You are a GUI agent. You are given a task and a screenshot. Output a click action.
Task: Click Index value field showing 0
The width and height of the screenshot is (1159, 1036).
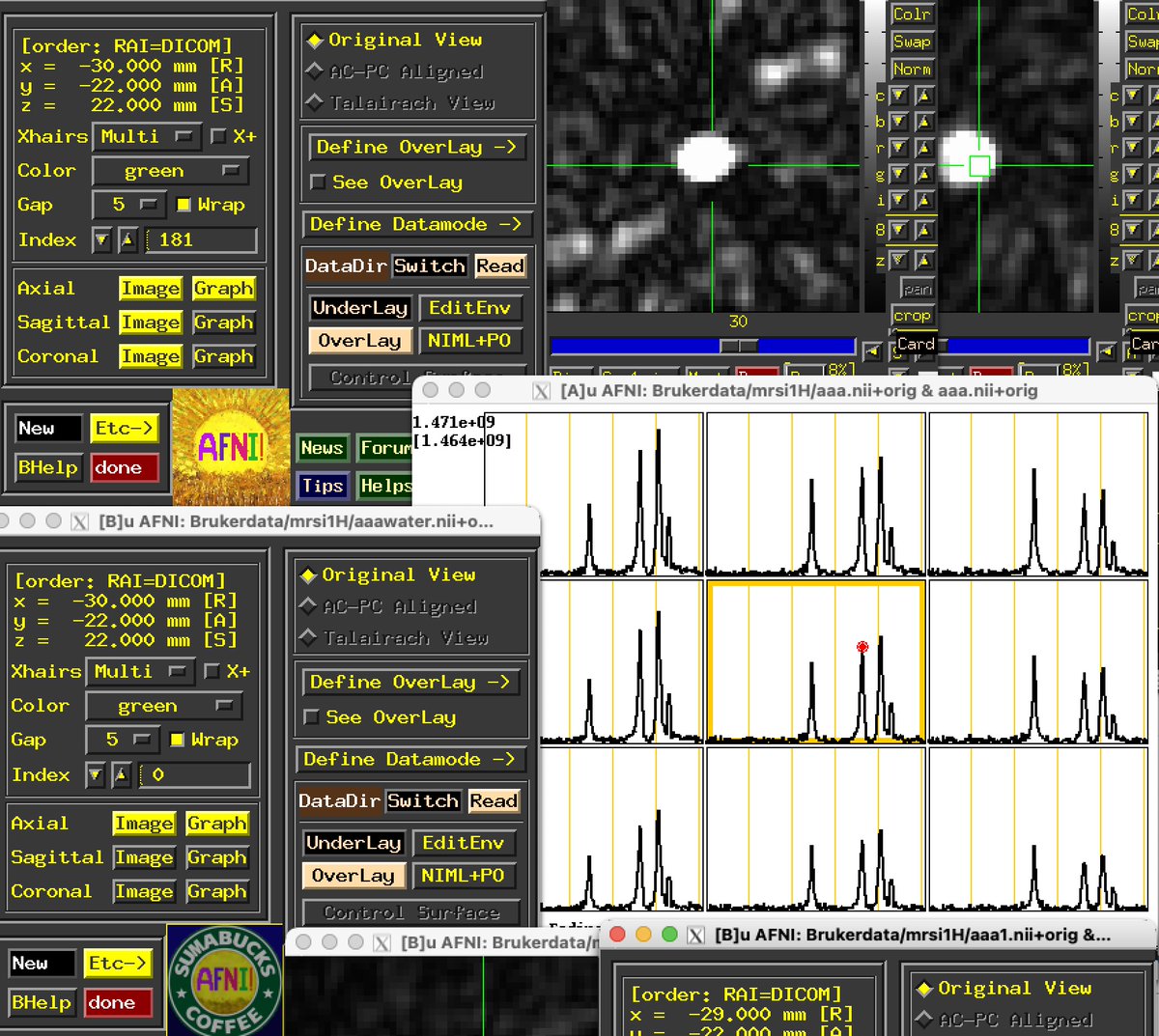[x=194, y=774]
